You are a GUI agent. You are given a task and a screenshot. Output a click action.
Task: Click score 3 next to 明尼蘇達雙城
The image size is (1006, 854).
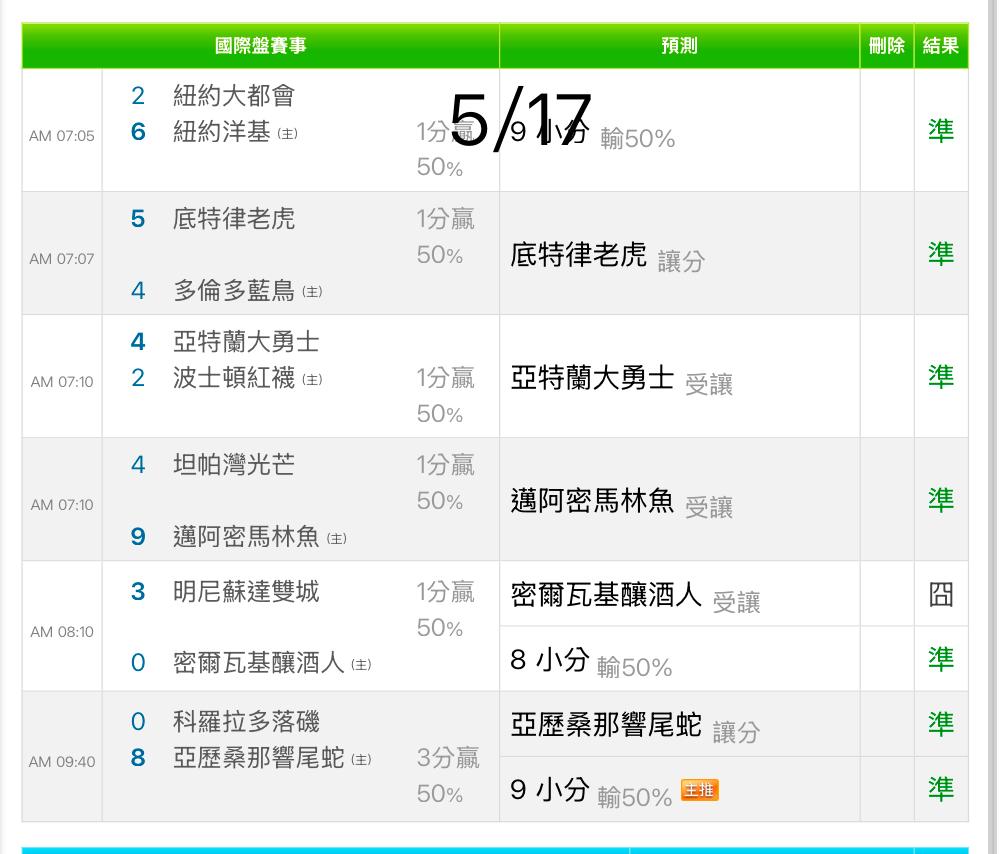pyautogui.click(x=138, y=592)
